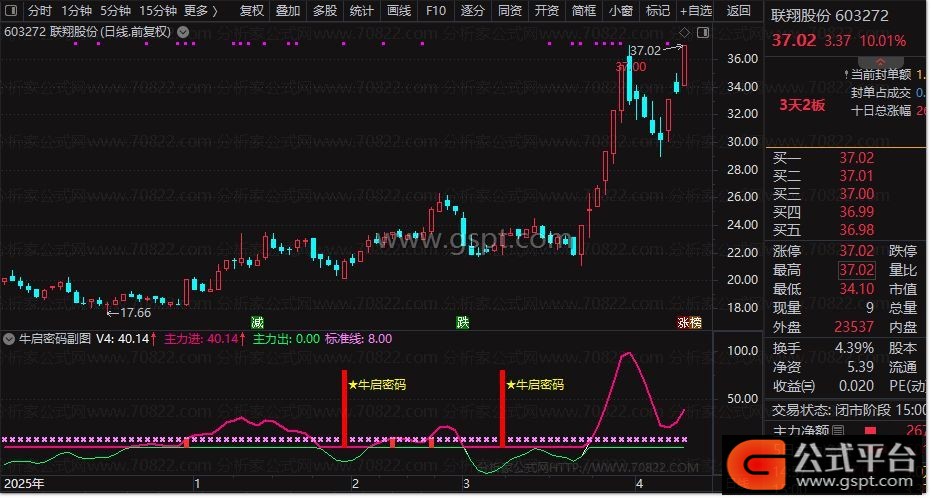Select the 5分钟 period tab
The image size is (932, 498).
pos(115,11)
